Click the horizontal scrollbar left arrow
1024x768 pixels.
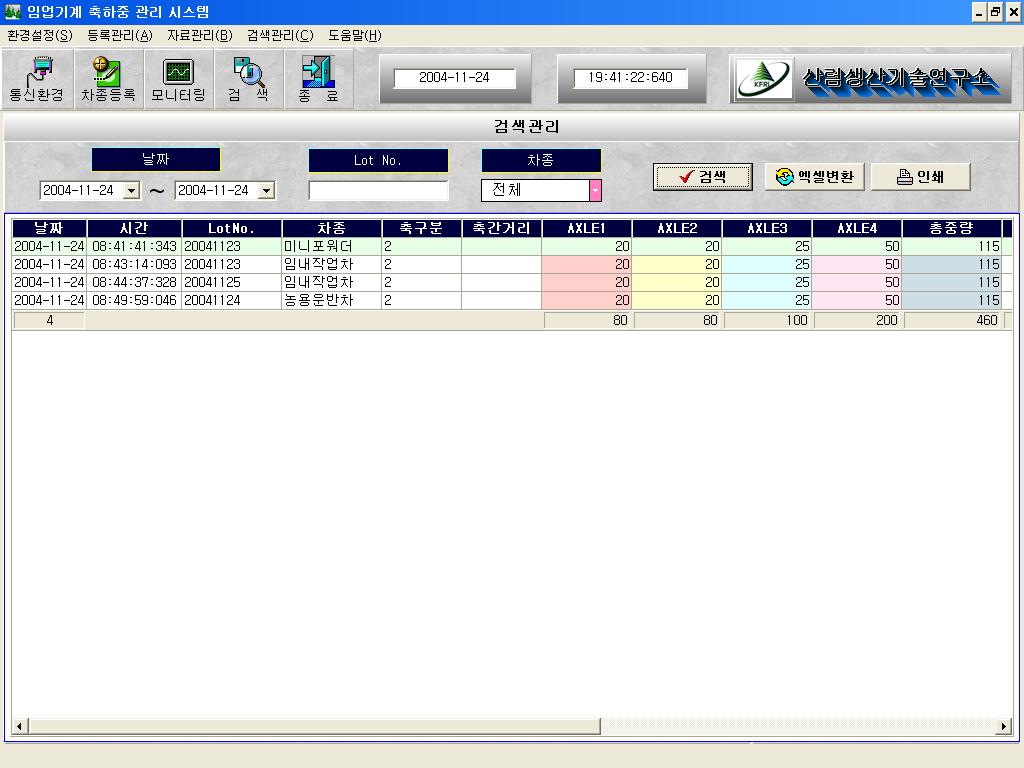click(x=20, y=726)
